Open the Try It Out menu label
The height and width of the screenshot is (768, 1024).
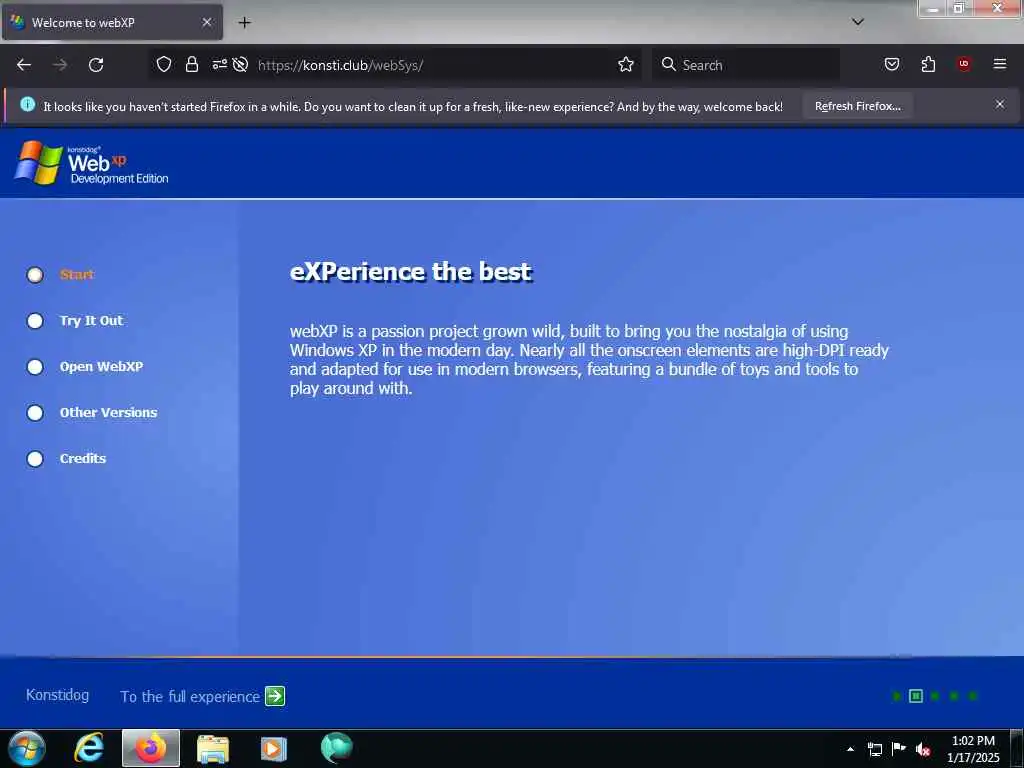pyautogui.click(x=91, y=321)
